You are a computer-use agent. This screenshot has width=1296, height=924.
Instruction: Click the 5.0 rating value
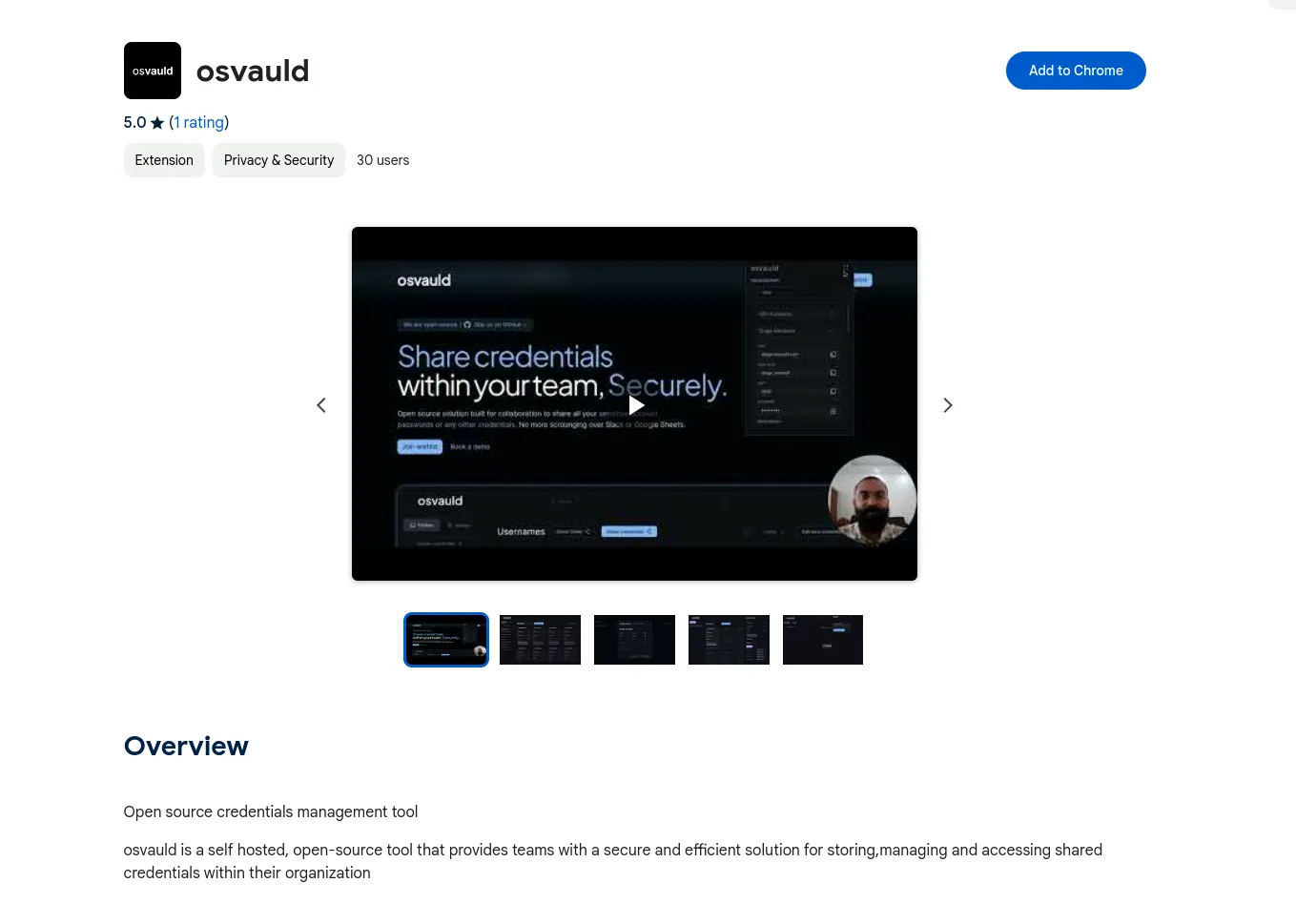[134, 122]
